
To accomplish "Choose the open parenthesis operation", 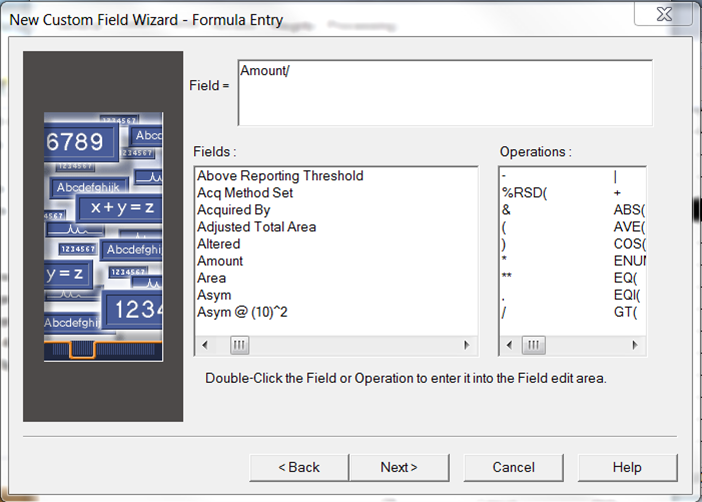I will [x=504, y=227].
